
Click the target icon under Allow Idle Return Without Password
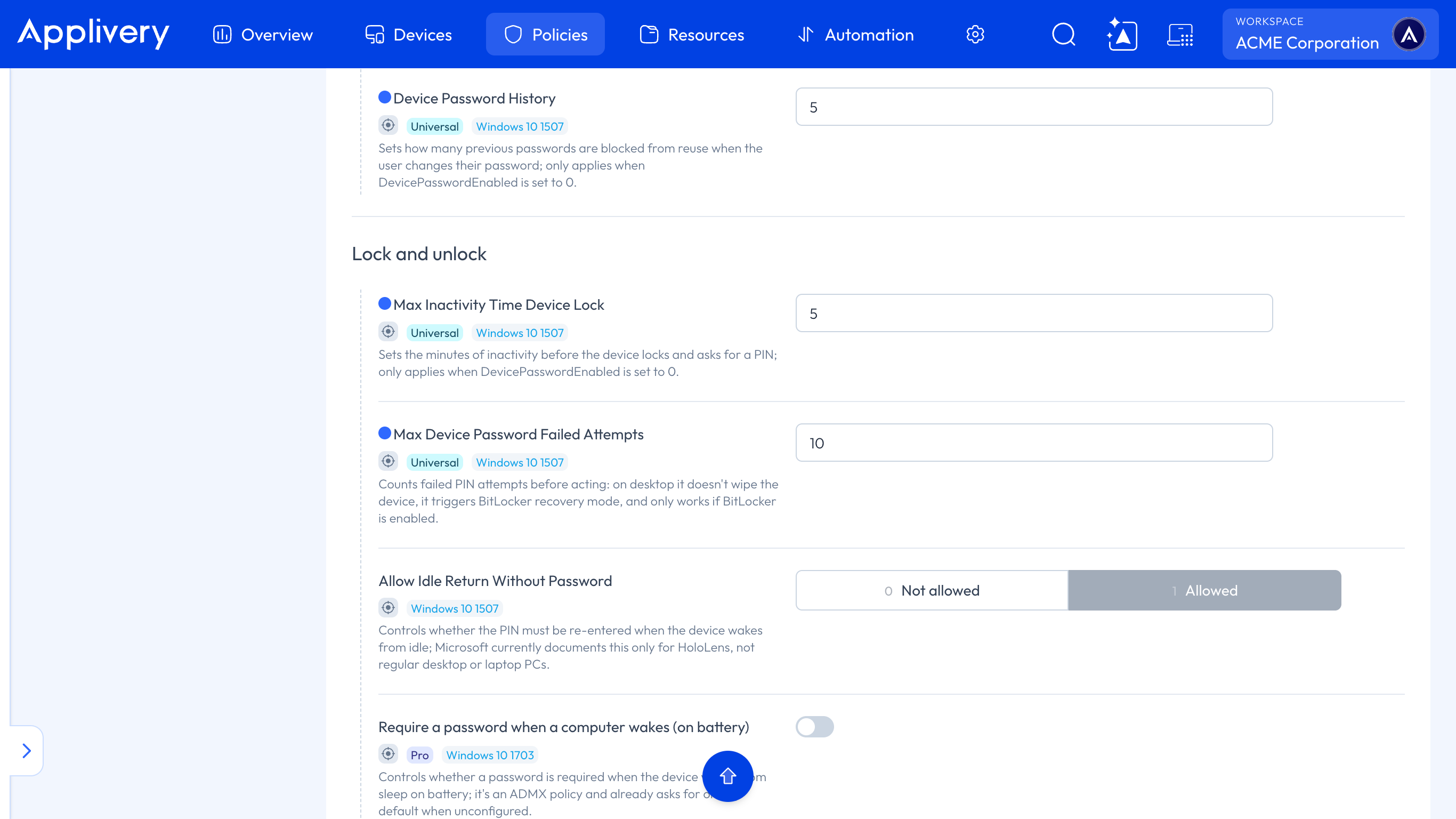pos(388,607)
